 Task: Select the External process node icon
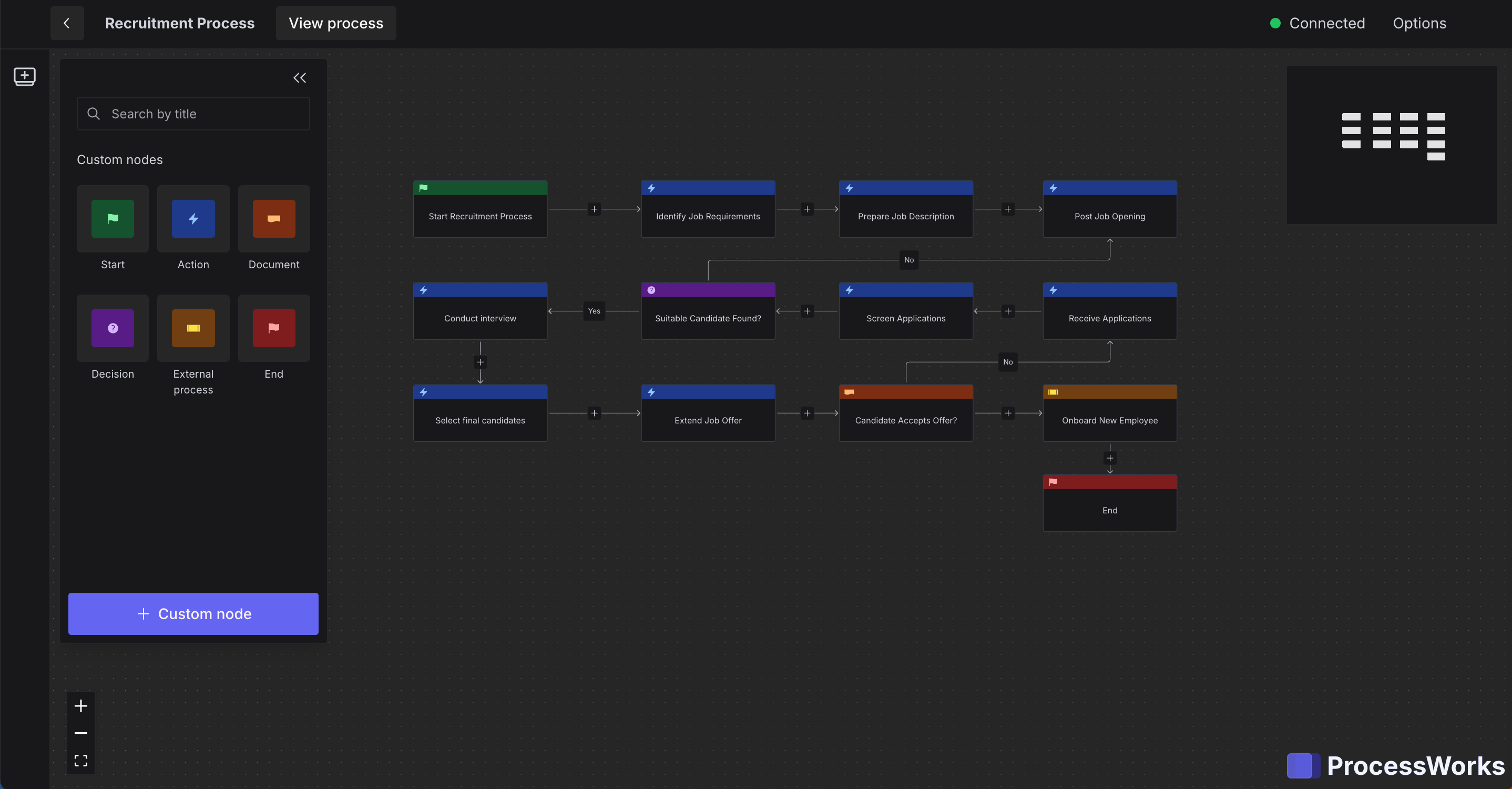point(193,328)
